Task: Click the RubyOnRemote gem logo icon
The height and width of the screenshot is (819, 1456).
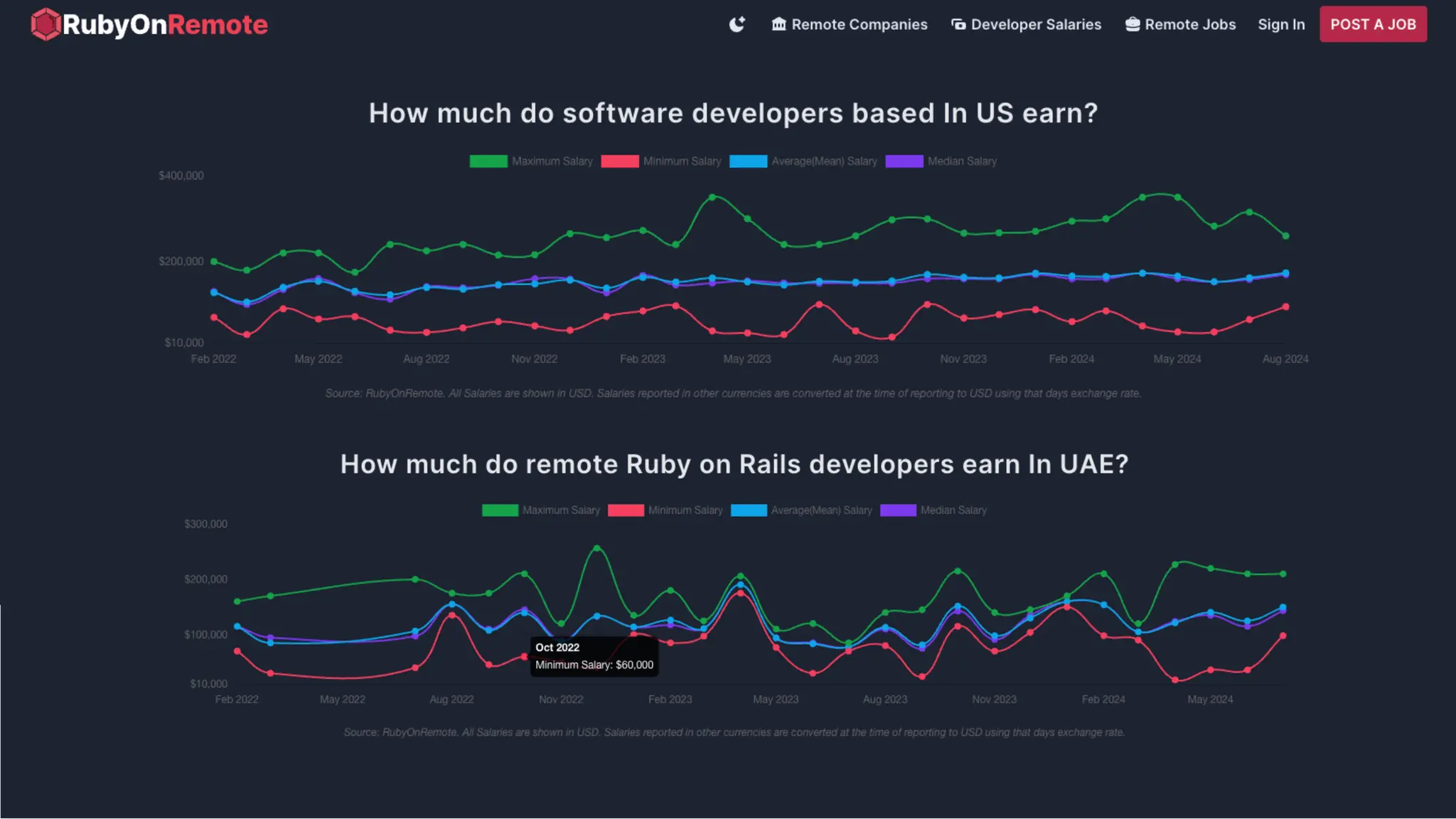Action: click(45, 24)
